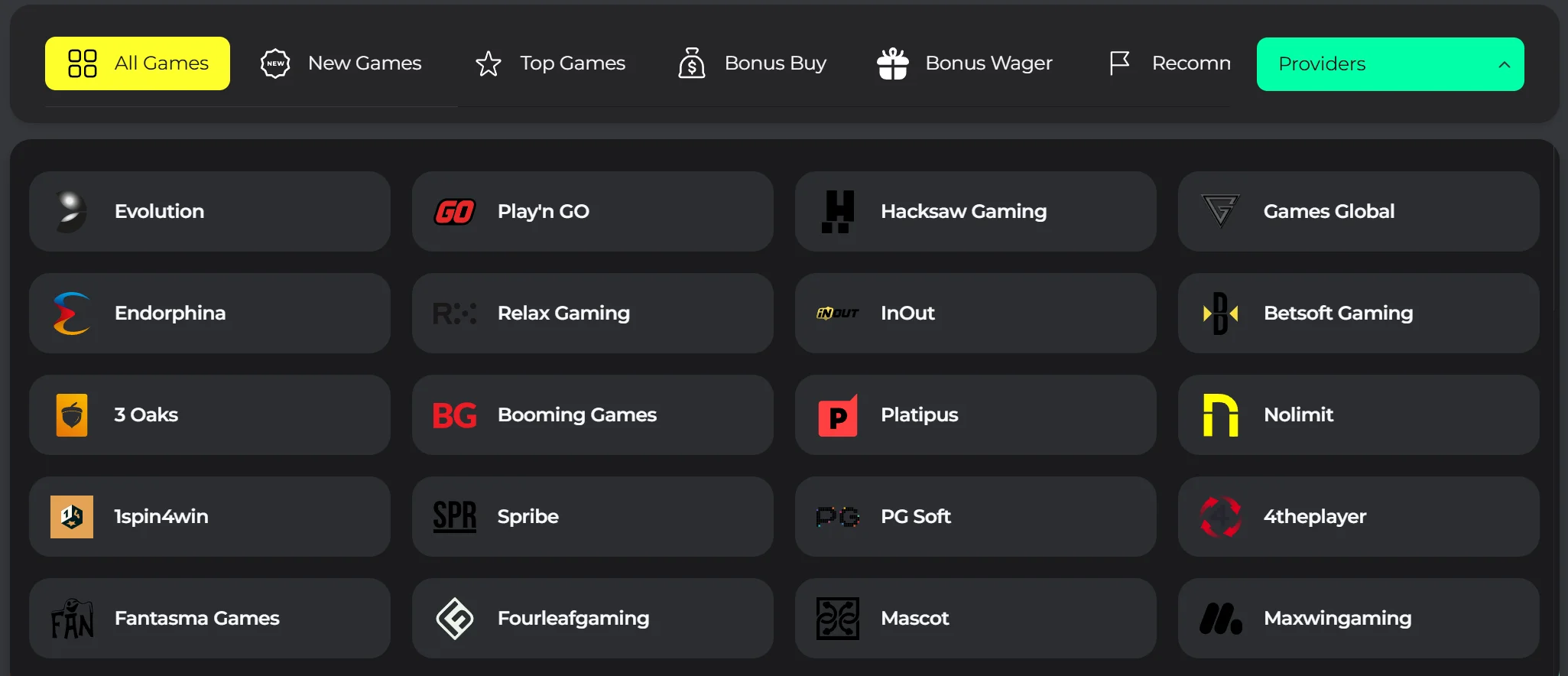This screenshot has width=1568, height=676.
Task: Open the PG Soft provider tile
Action: pyautogui.click(x=976, y=517)
